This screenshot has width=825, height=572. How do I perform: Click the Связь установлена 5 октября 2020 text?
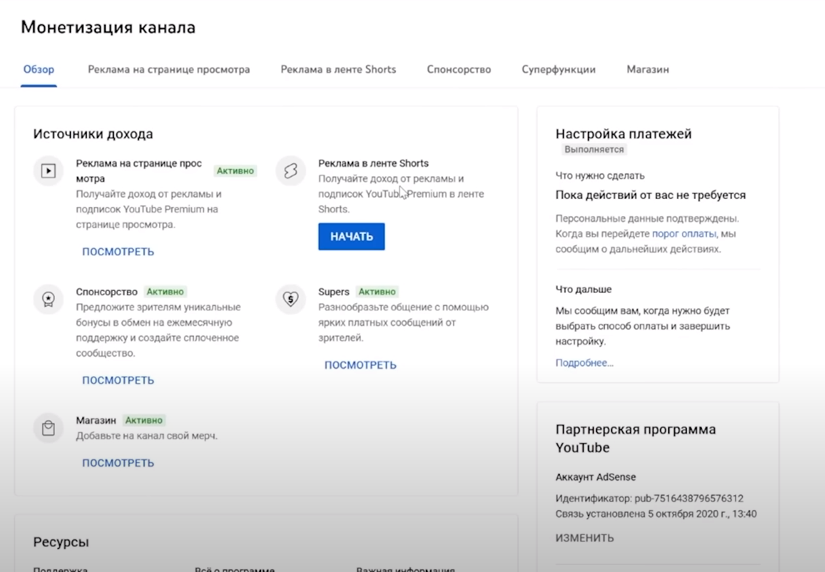coord(656,514)
